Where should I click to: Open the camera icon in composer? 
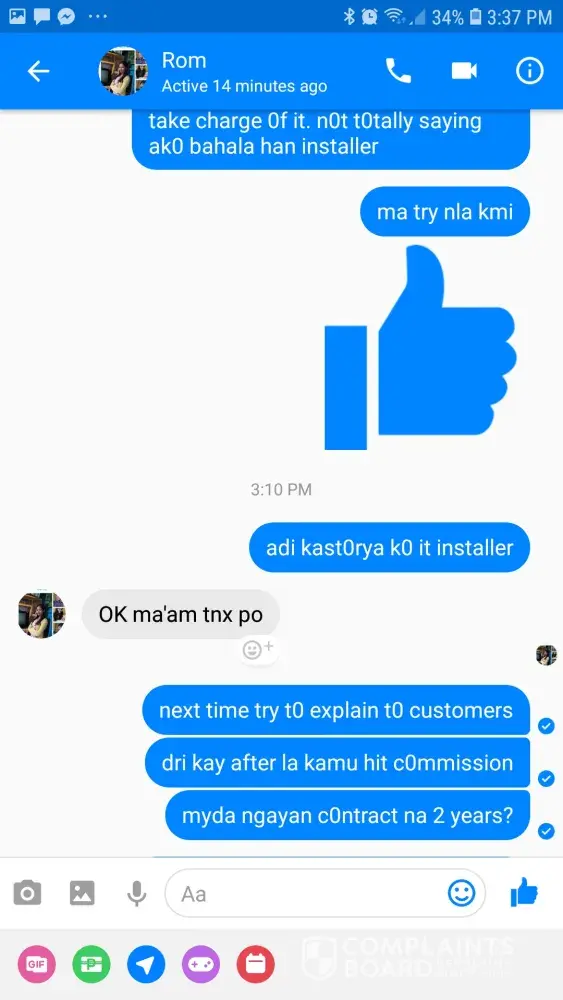(x=27, y=892)
